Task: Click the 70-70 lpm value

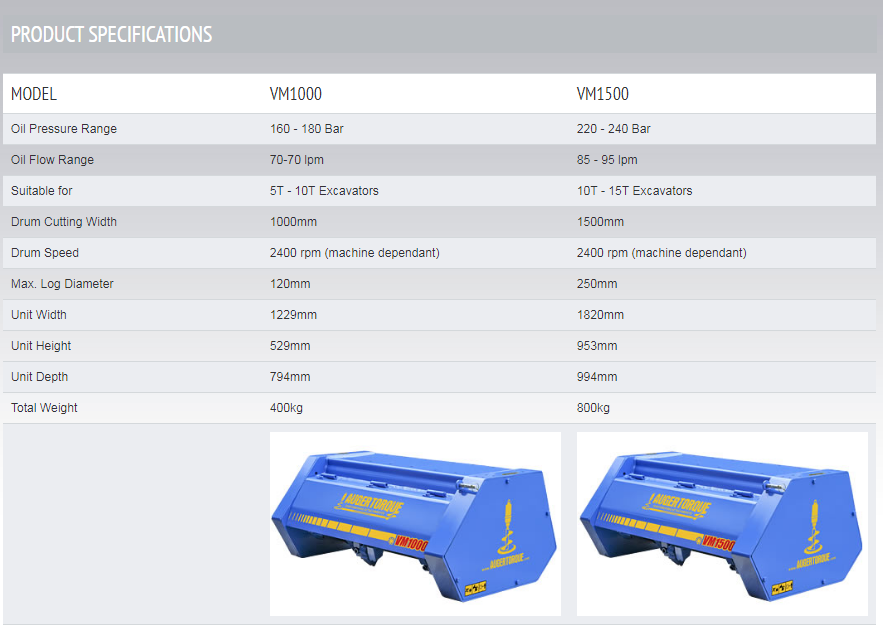Action: tap(297, 160)
